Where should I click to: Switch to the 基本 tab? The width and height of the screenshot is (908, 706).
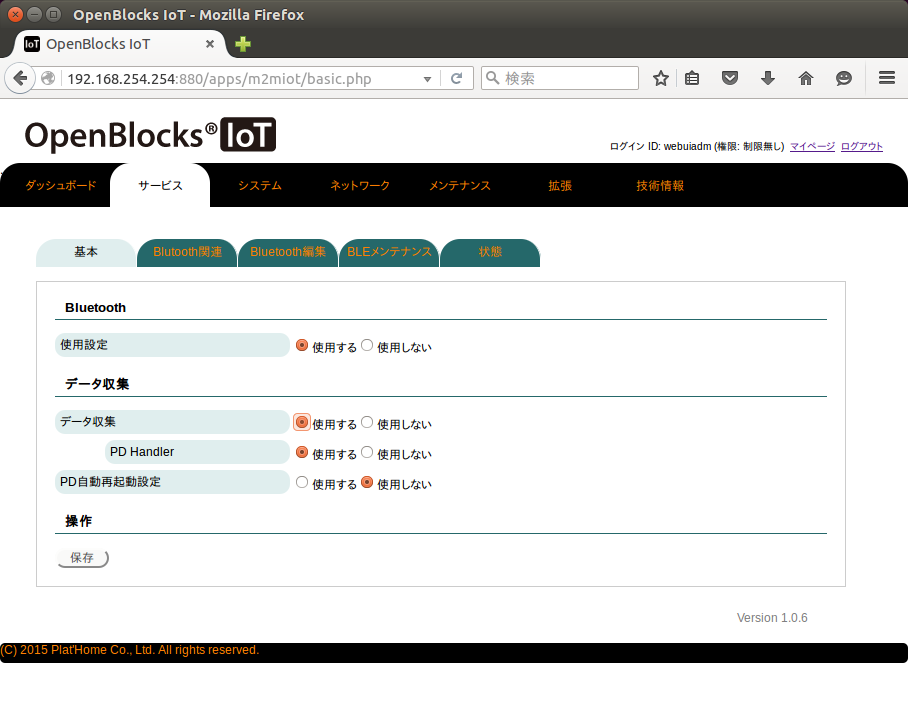click(86, 253)
